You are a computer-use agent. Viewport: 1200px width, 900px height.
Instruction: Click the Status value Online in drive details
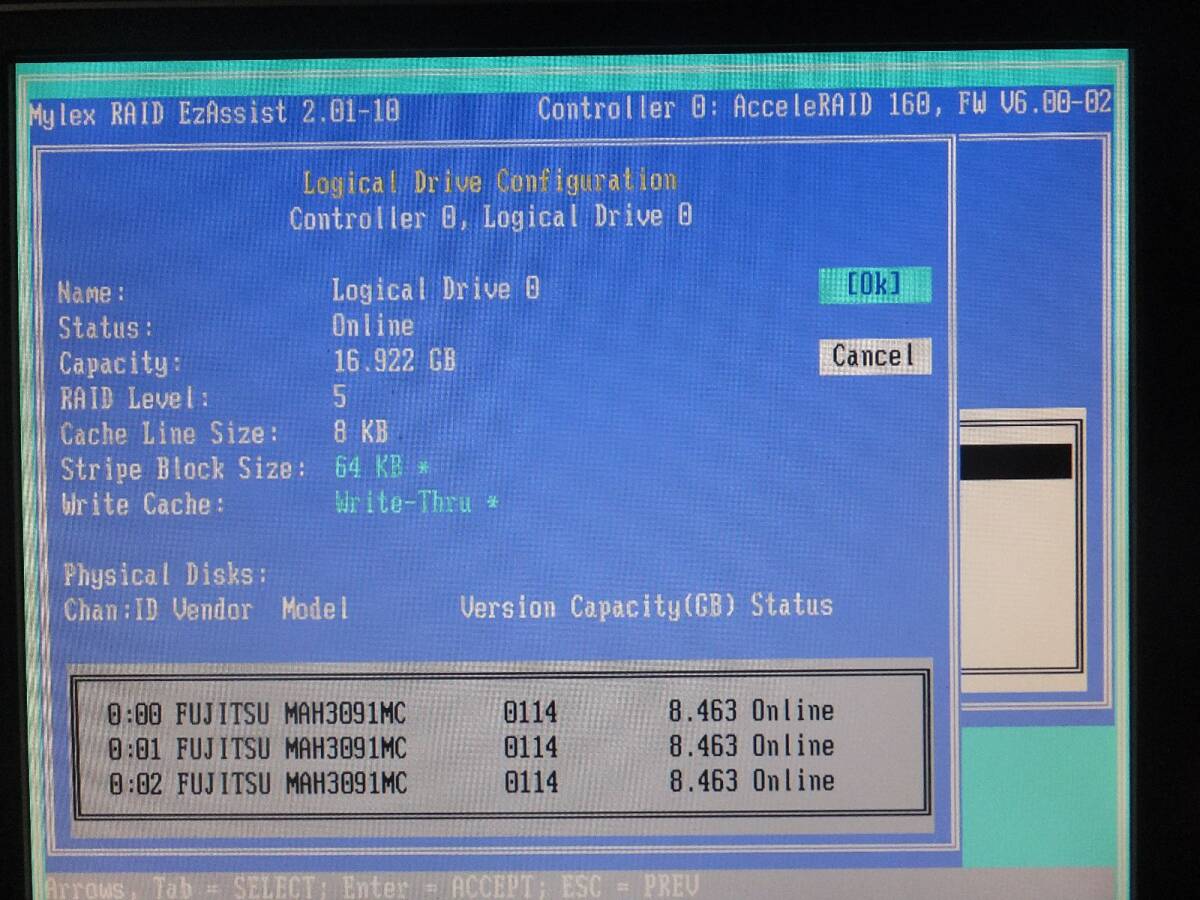tap(373, 326)
